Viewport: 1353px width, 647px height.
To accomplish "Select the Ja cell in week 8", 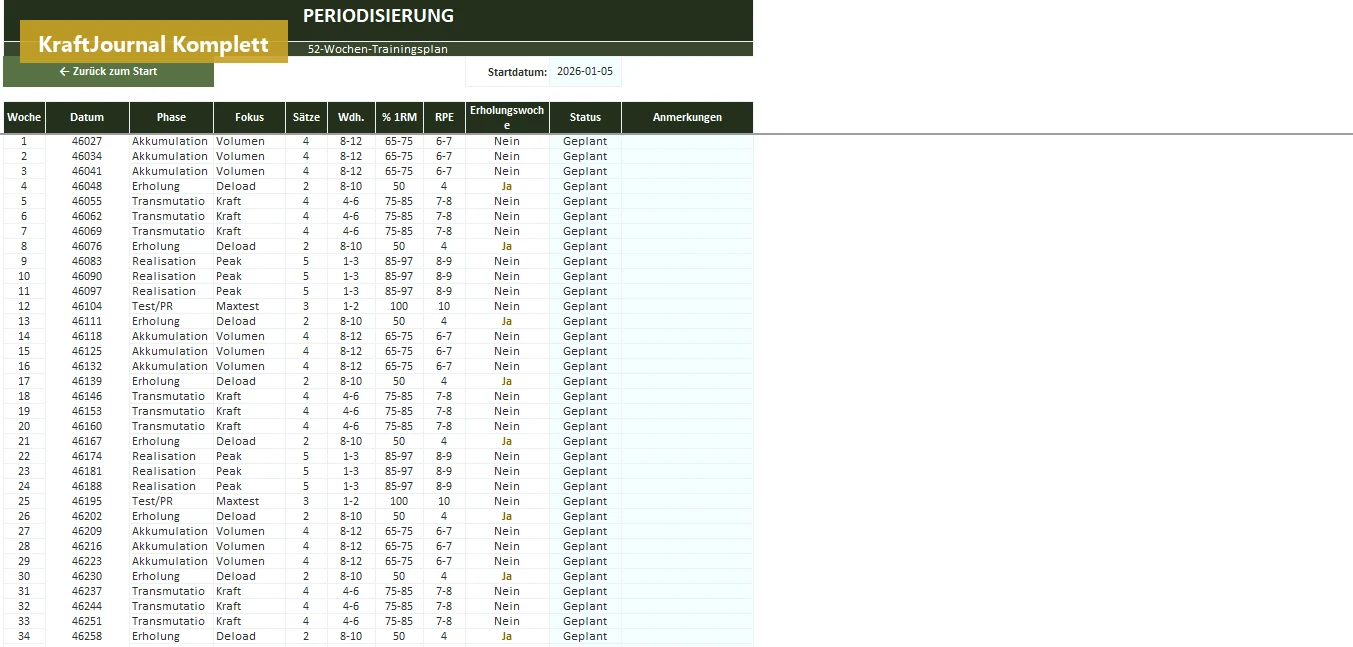I will coord(507,246).
